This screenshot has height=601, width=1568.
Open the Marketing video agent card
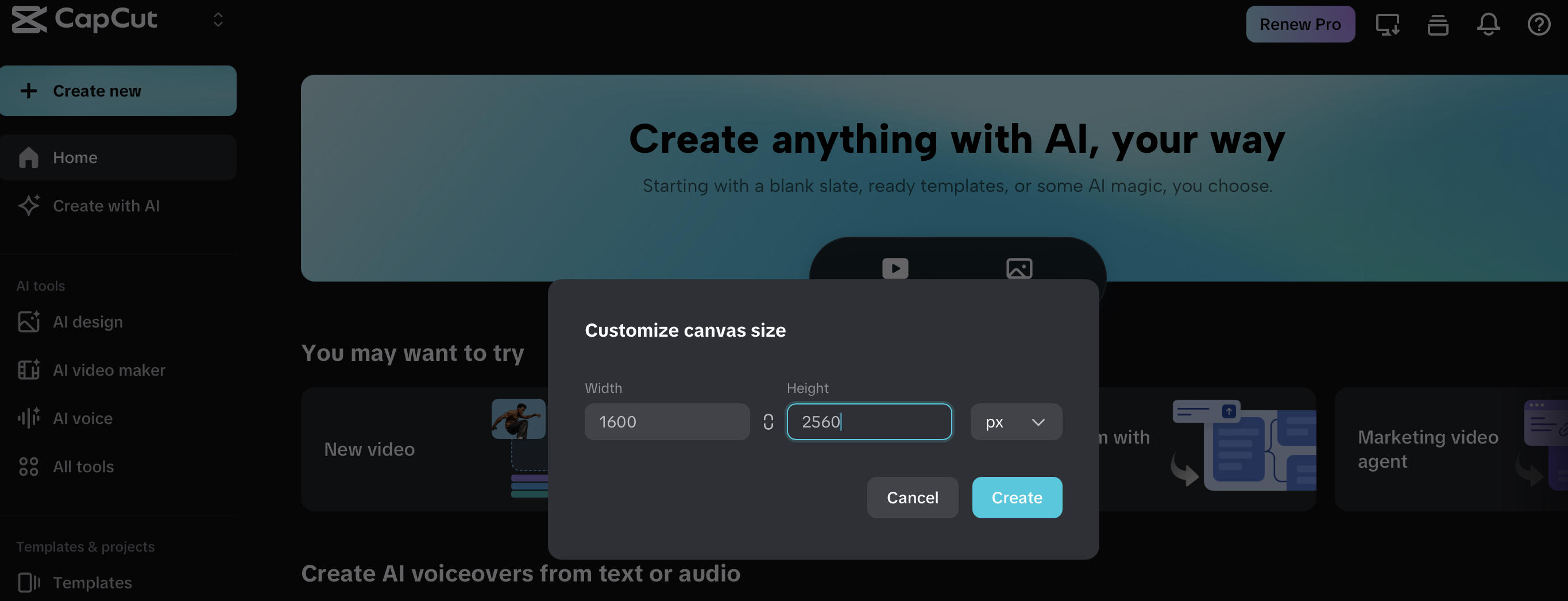pyautogui.click(x=1451, y=449)
